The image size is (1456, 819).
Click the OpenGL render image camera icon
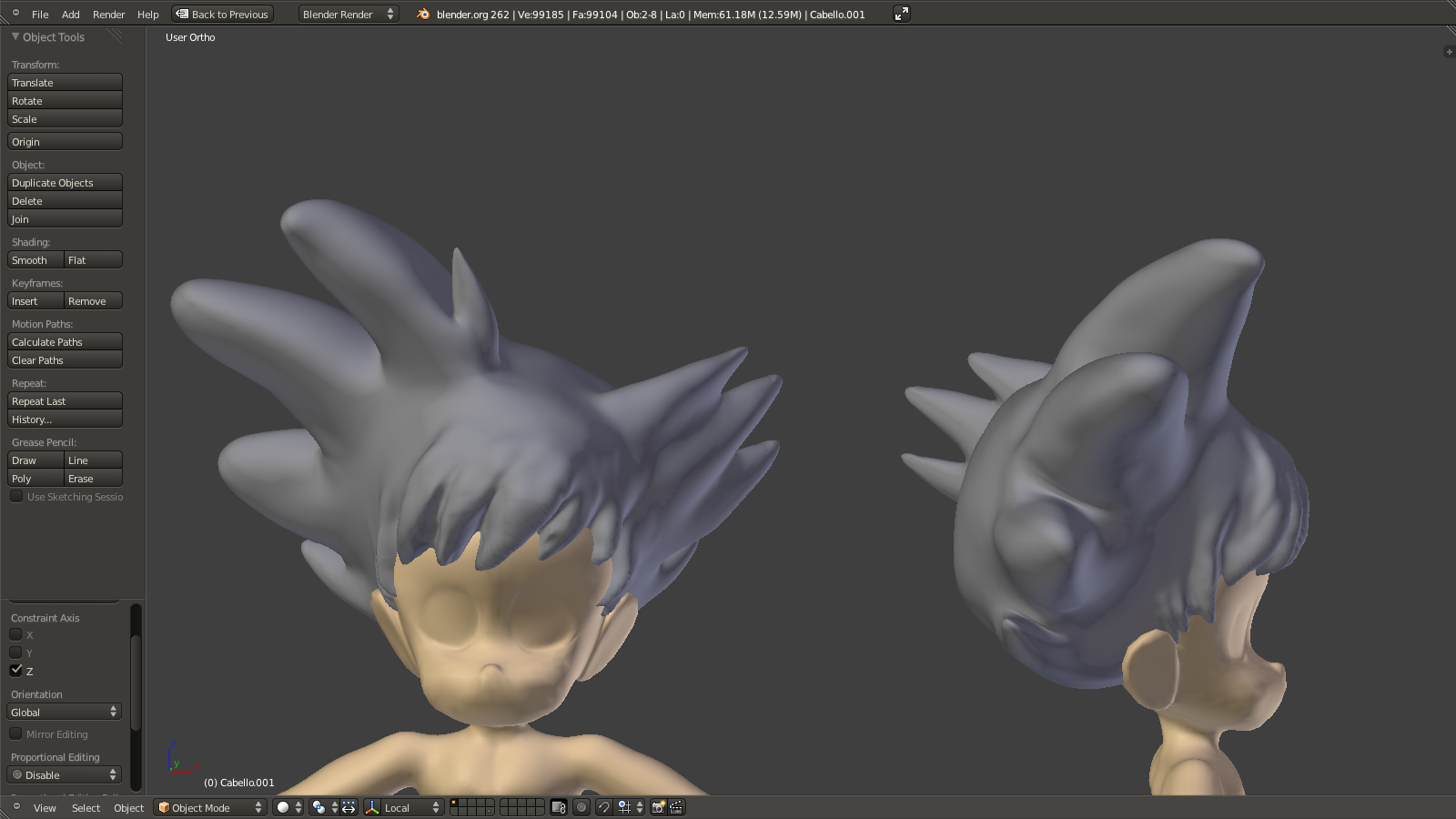pos(658,807)
